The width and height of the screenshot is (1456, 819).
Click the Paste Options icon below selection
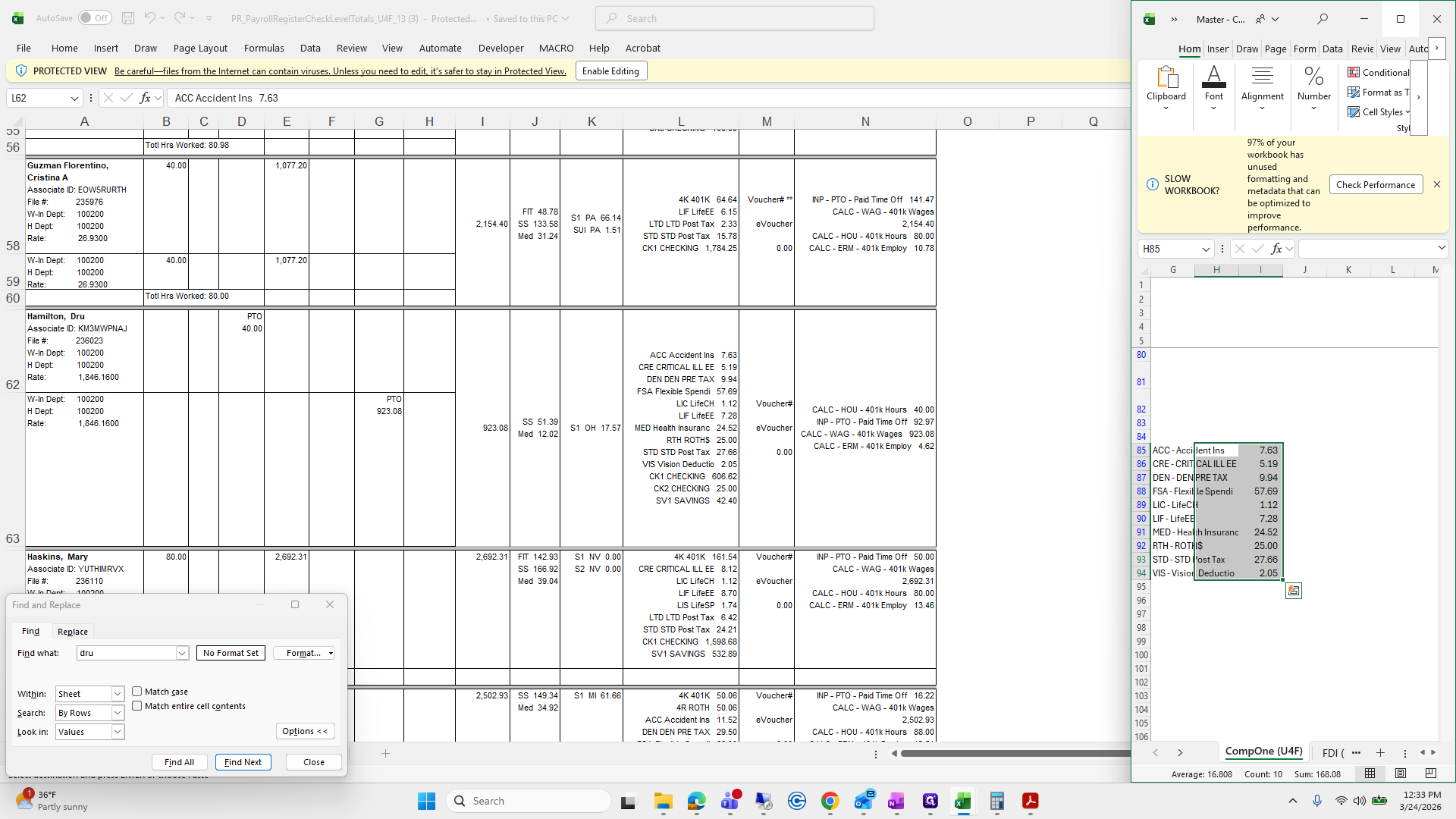coord(1293,591)
